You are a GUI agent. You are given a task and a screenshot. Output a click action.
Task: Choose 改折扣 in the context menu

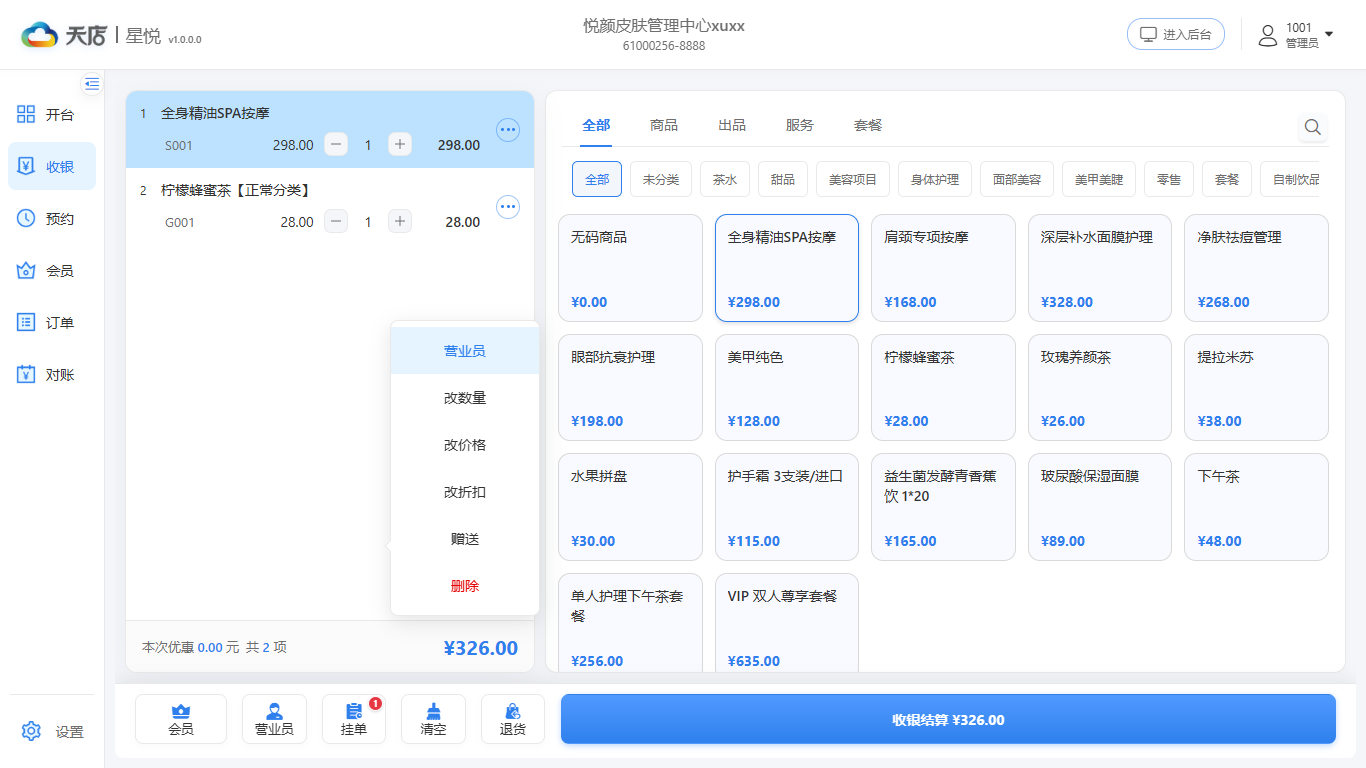(x=465, y=492)
